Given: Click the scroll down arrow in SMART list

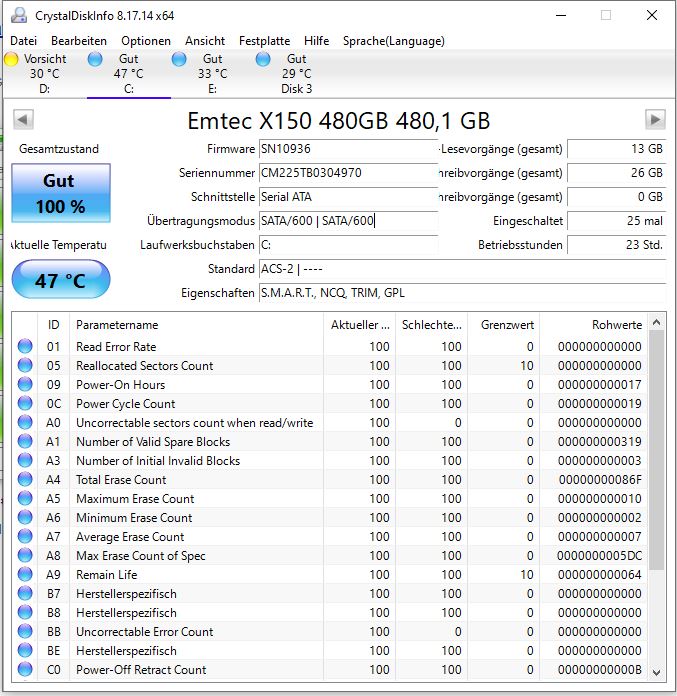Looking at the screenshot, I should (x=657, y=673).
